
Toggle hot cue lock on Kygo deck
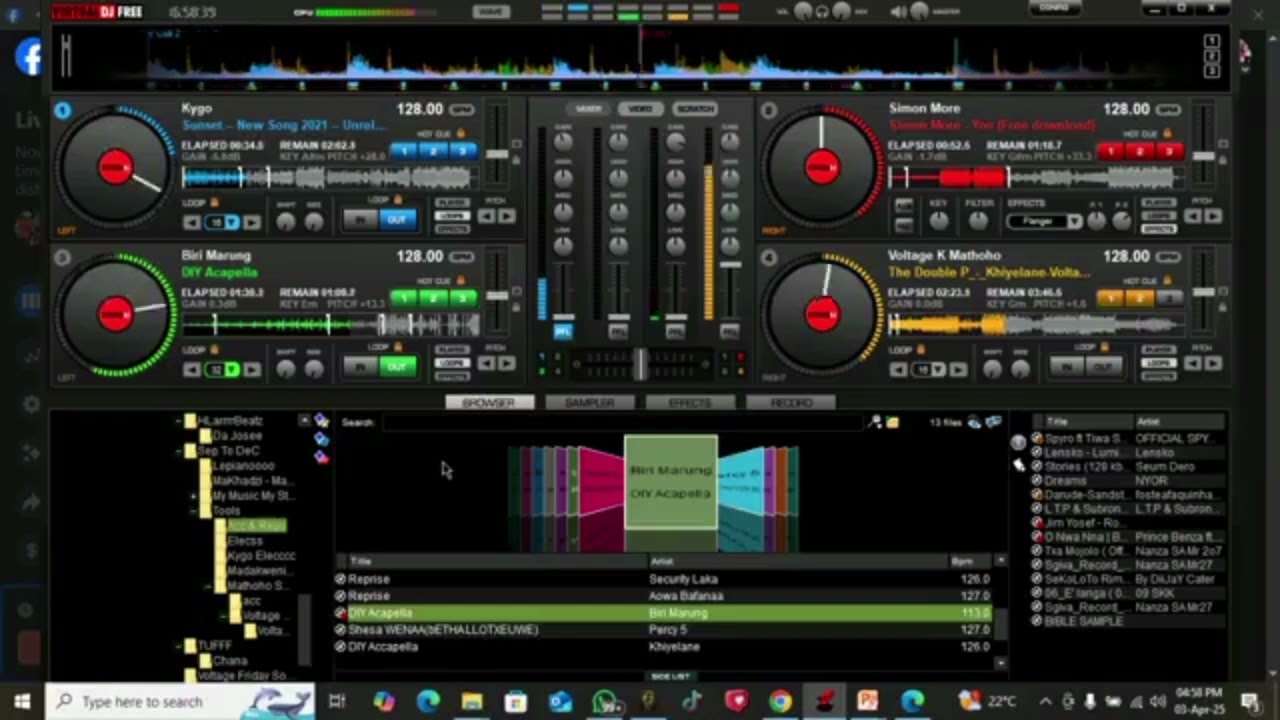[461, 133]
